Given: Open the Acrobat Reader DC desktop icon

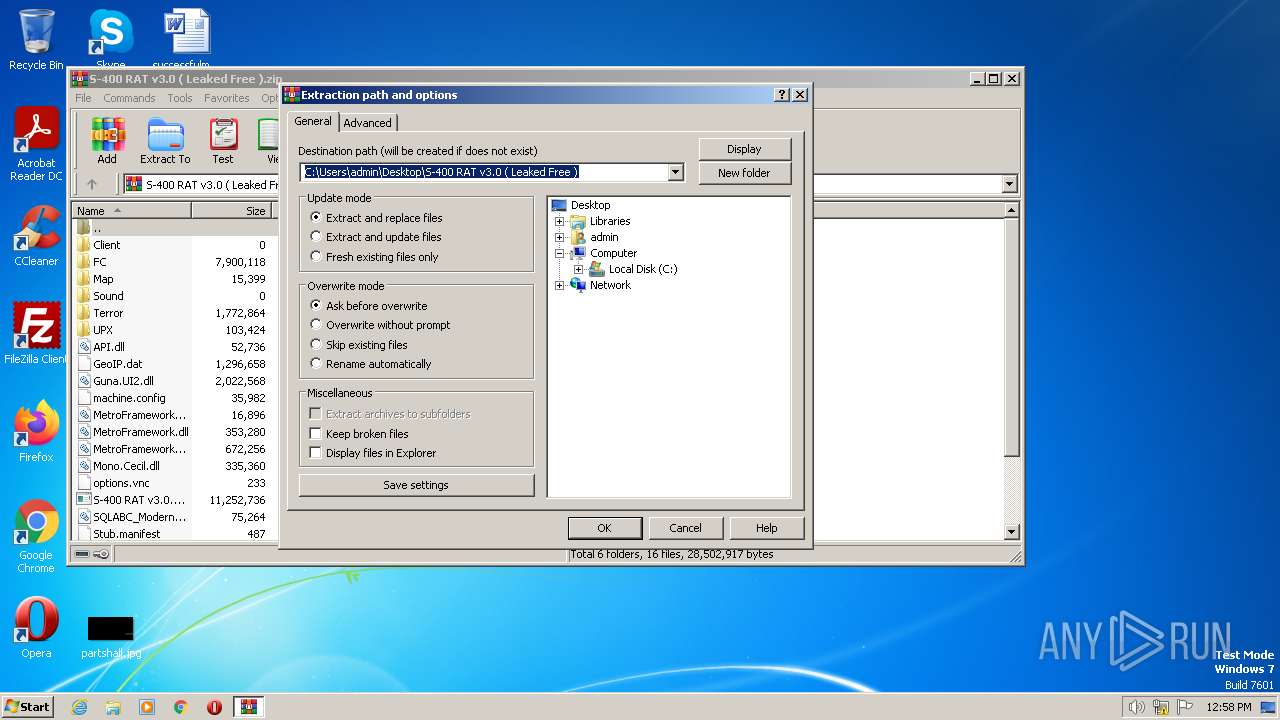Looking at the screenshot, I should (x=36, y=146).
